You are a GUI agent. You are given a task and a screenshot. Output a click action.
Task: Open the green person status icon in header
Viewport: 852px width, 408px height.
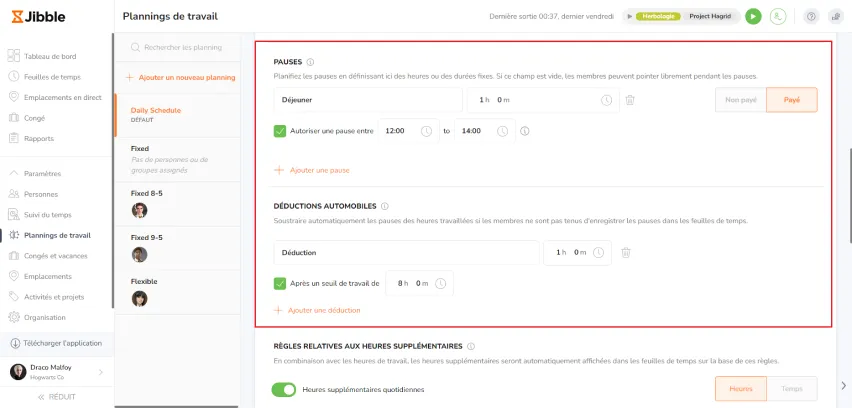pos(778,16)
